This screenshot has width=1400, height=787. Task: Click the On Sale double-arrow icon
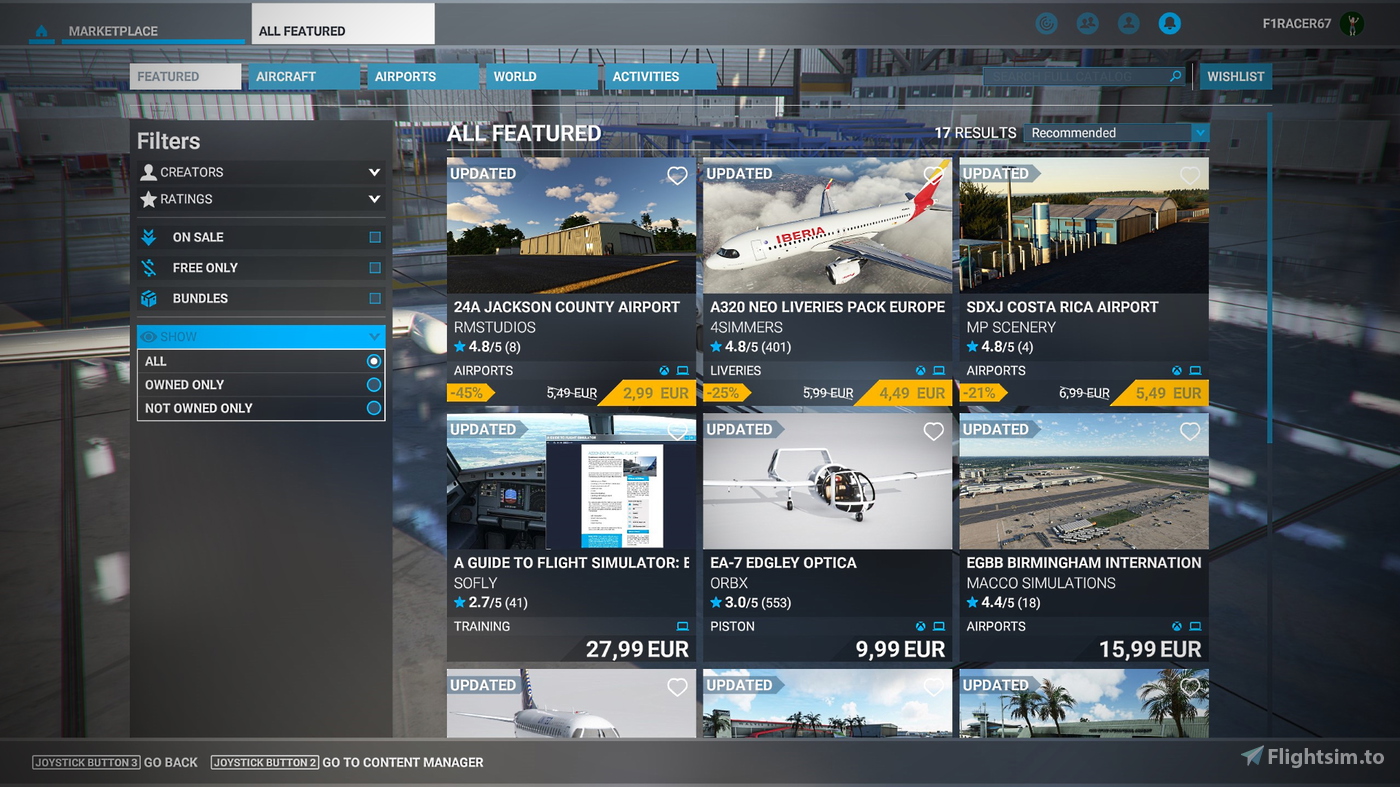click(x=148, y=237)
